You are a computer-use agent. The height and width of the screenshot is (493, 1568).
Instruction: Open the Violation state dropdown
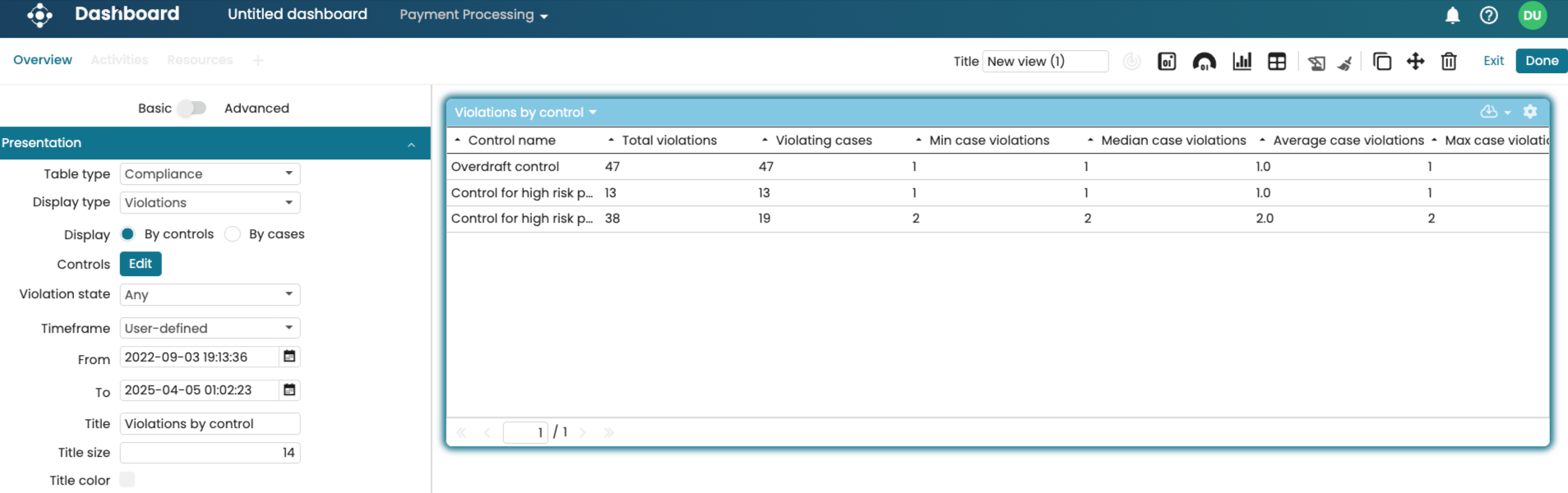[x=210, y=295]
